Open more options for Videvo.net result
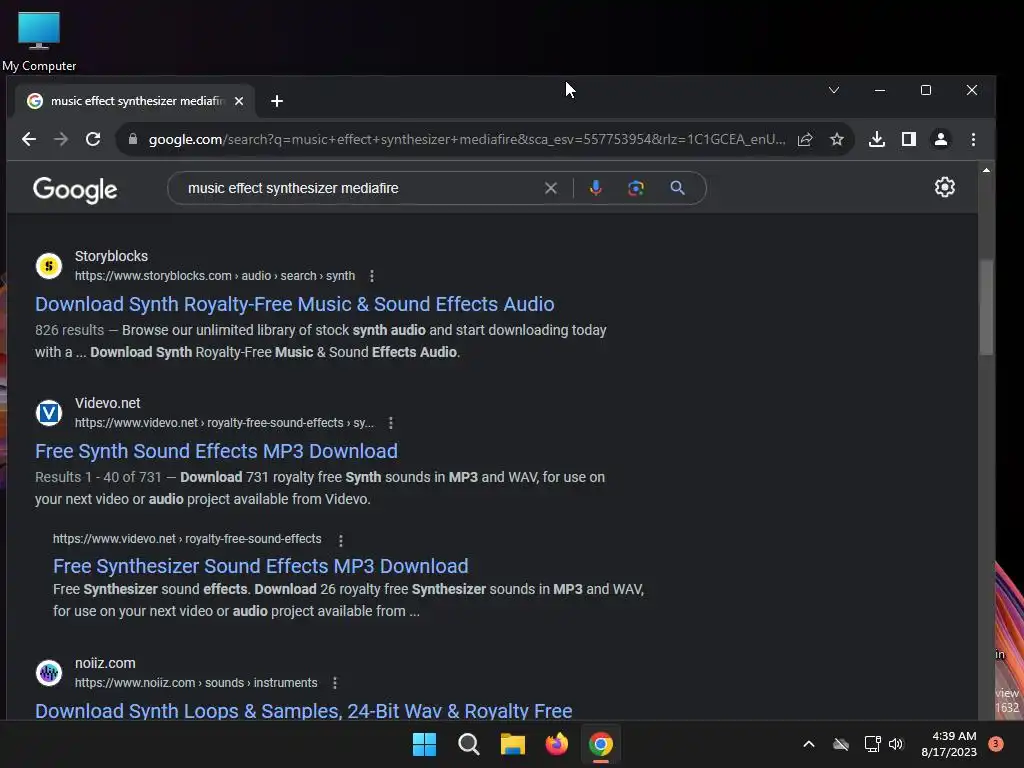The height and width of the screenshot is (768, 1024). coord(391,423)
